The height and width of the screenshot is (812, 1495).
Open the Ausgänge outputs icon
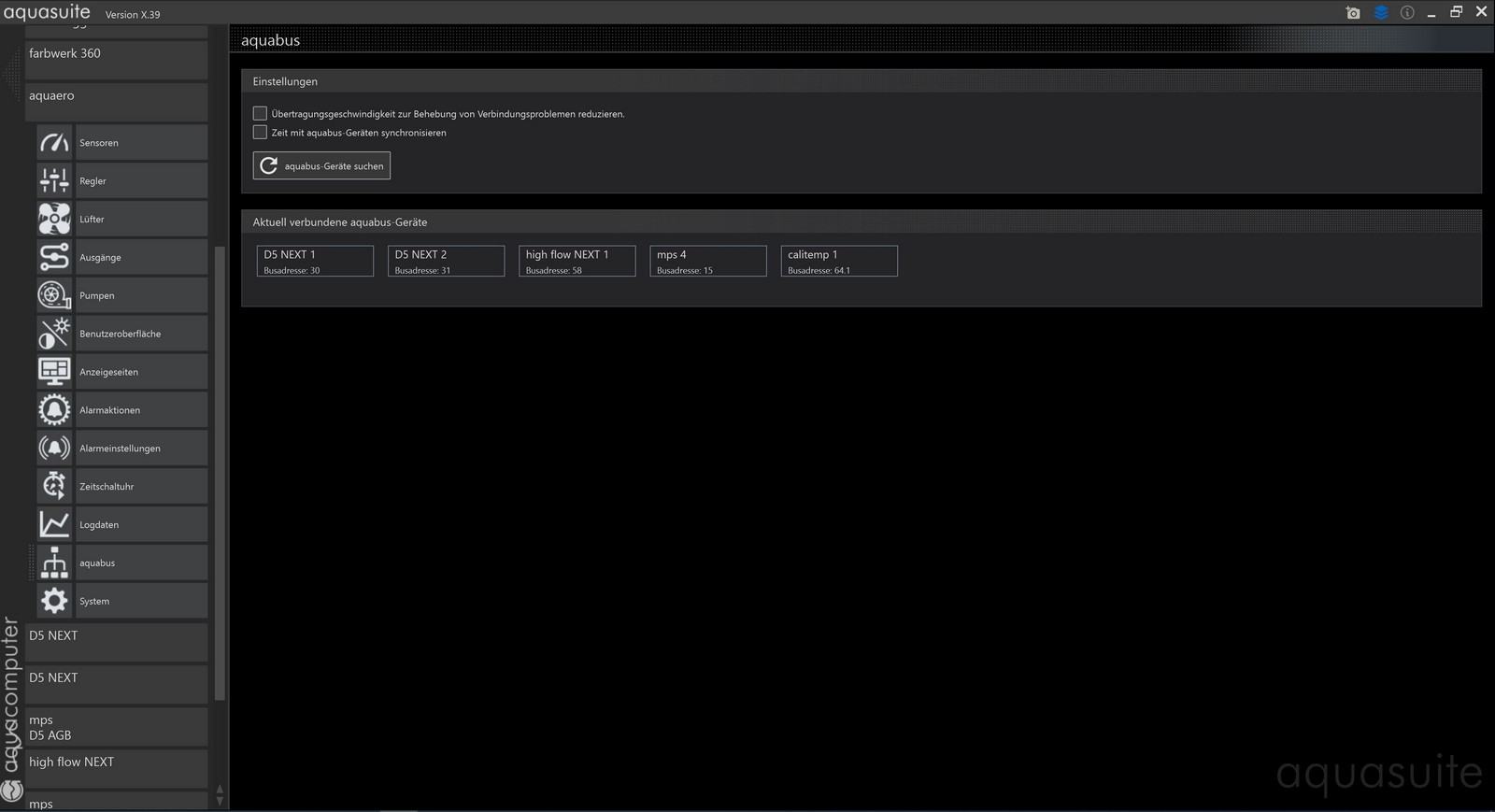(54, 257)
